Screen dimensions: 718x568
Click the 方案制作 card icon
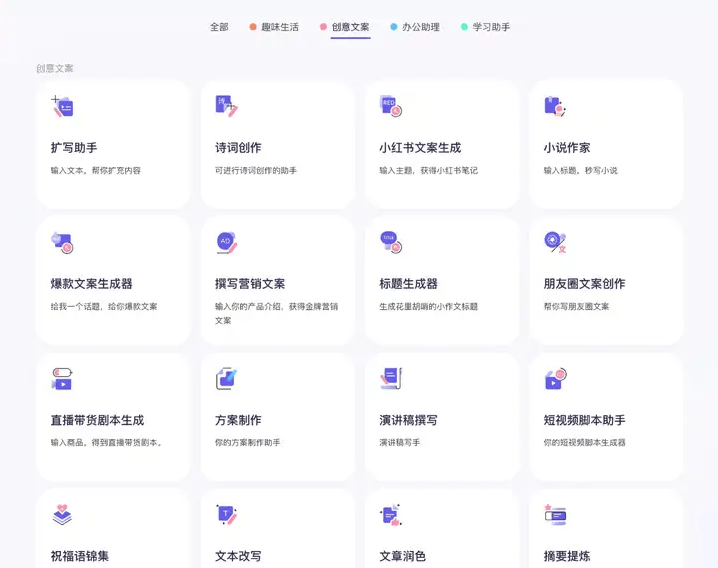coord(226,379)
